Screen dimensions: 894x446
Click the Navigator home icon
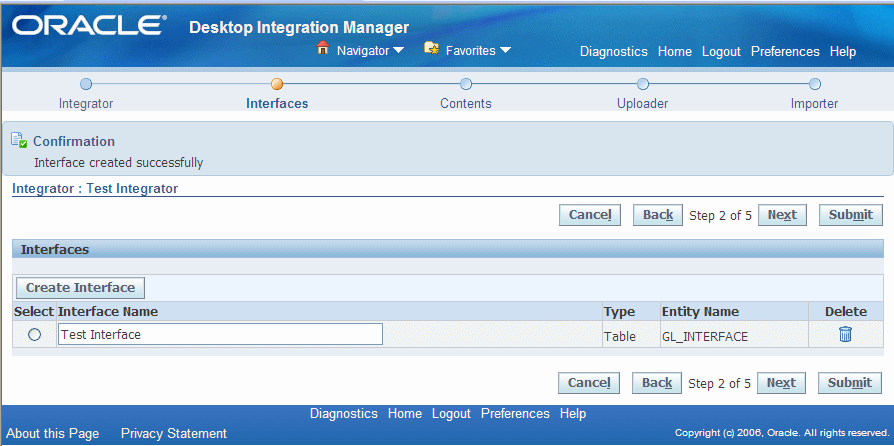323,48
